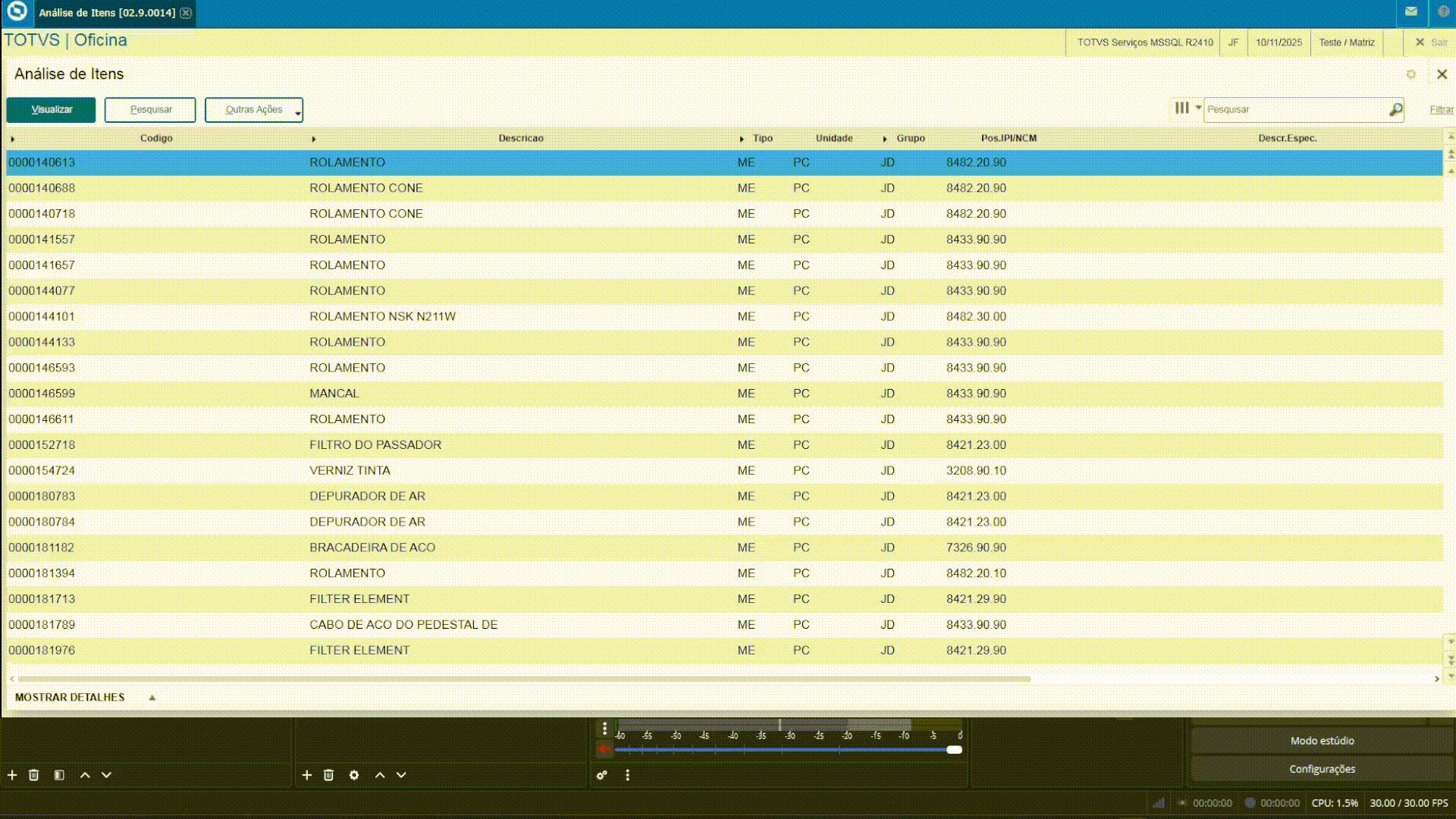The image size is (1456, 819).
Task: Open advanced audio properties gears icon
Action: pyautogui.click(x=601, y=775)
